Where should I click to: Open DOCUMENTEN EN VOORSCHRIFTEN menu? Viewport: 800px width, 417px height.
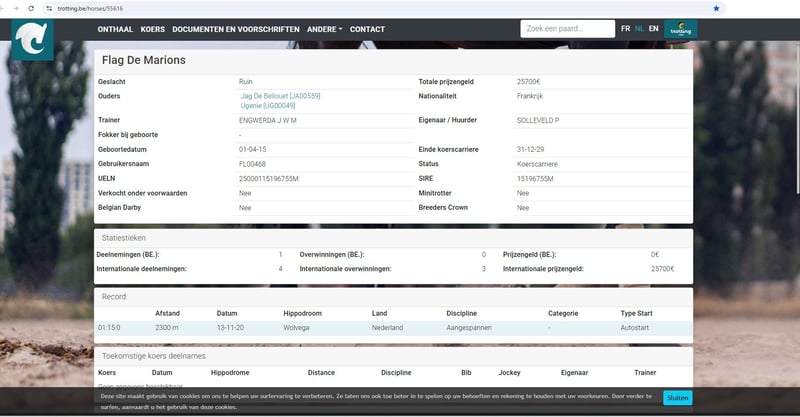[236, 29]
